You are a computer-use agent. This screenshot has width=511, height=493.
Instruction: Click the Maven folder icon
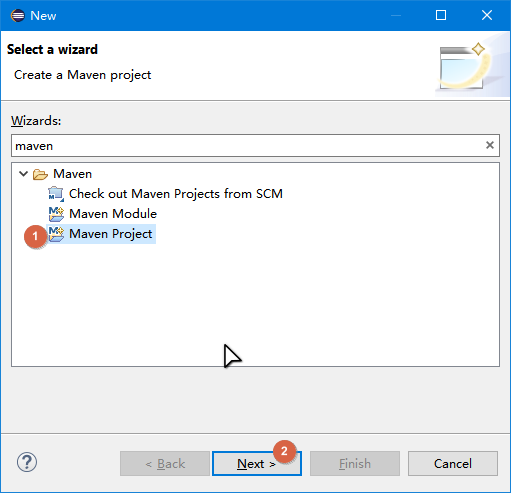(40, 174)
